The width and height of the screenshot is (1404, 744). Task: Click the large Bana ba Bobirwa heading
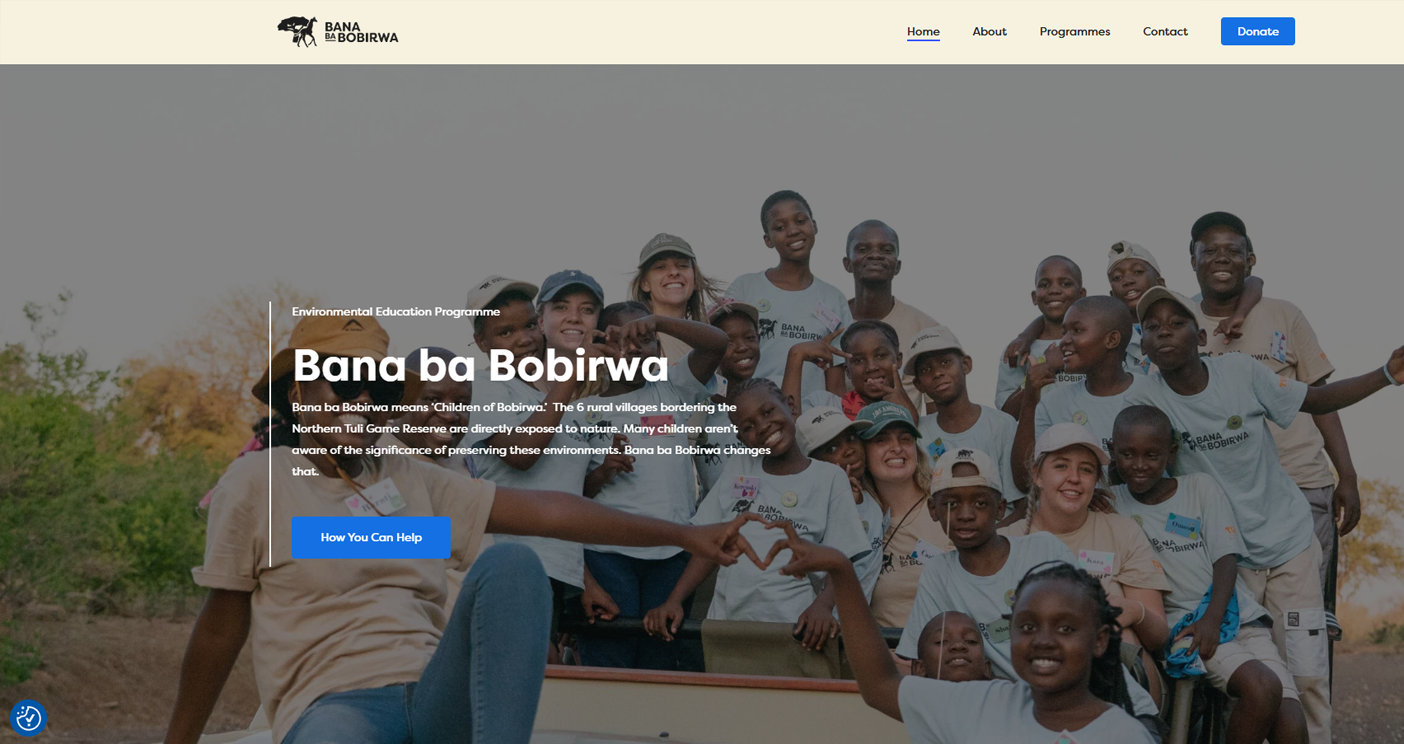click(480, 365)
